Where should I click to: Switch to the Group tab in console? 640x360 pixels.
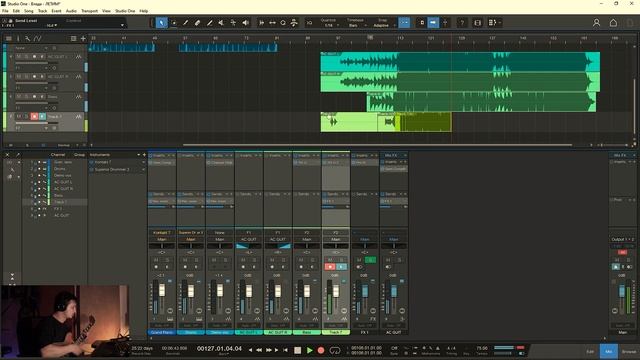79,155
